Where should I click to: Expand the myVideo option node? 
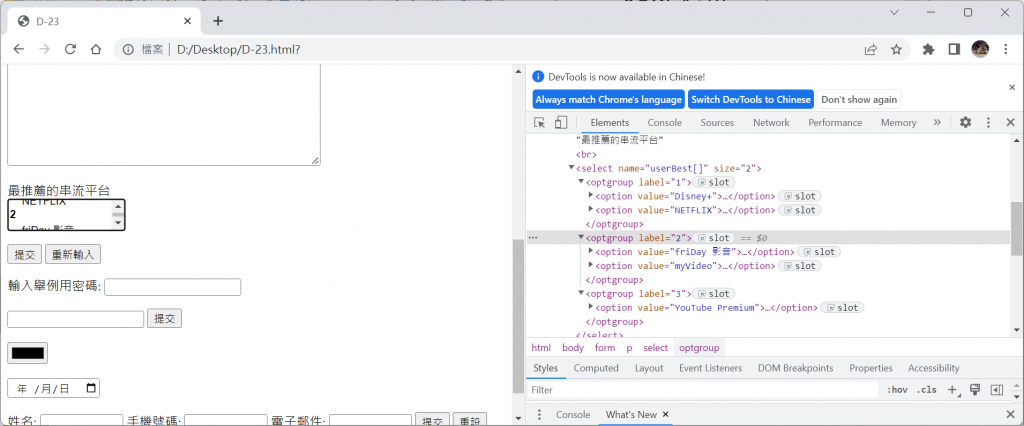[x=591, y=265]
